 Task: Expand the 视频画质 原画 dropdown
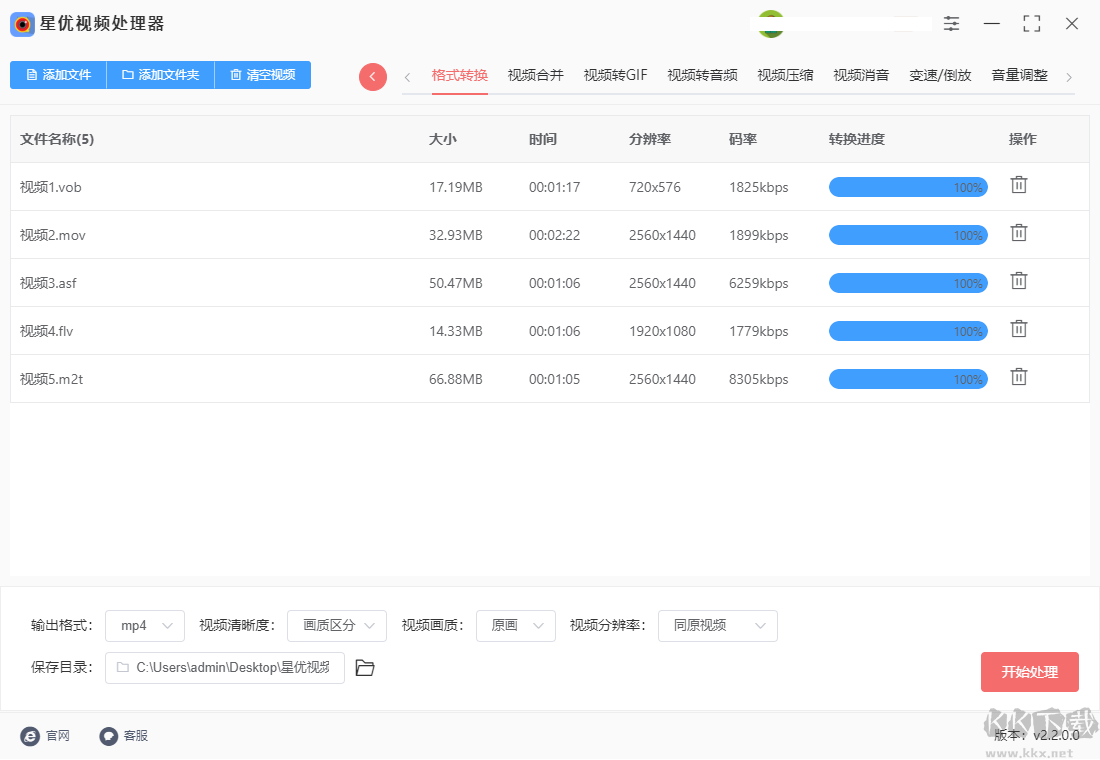click(x=516, y=626)
